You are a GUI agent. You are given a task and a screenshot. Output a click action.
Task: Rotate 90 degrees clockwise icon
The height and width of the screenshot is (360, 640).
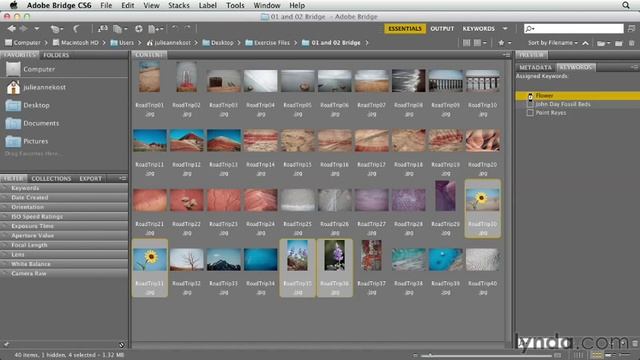187,28
